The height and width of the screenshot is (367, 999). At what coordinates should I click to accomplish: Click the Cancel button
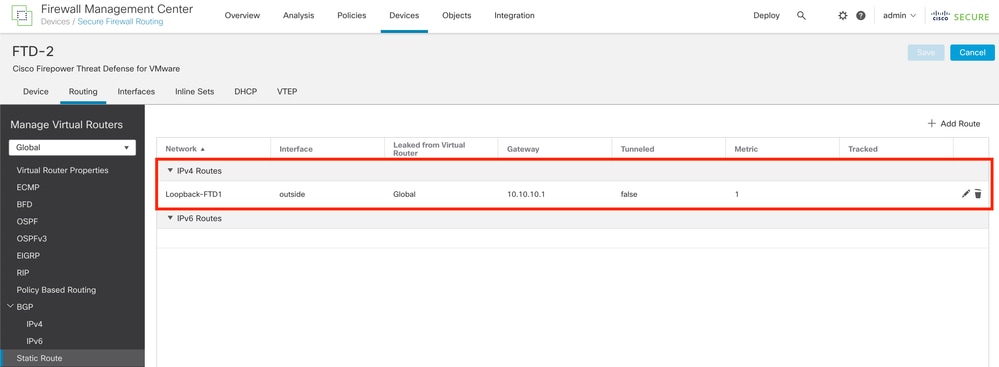[x=972, y=52]
